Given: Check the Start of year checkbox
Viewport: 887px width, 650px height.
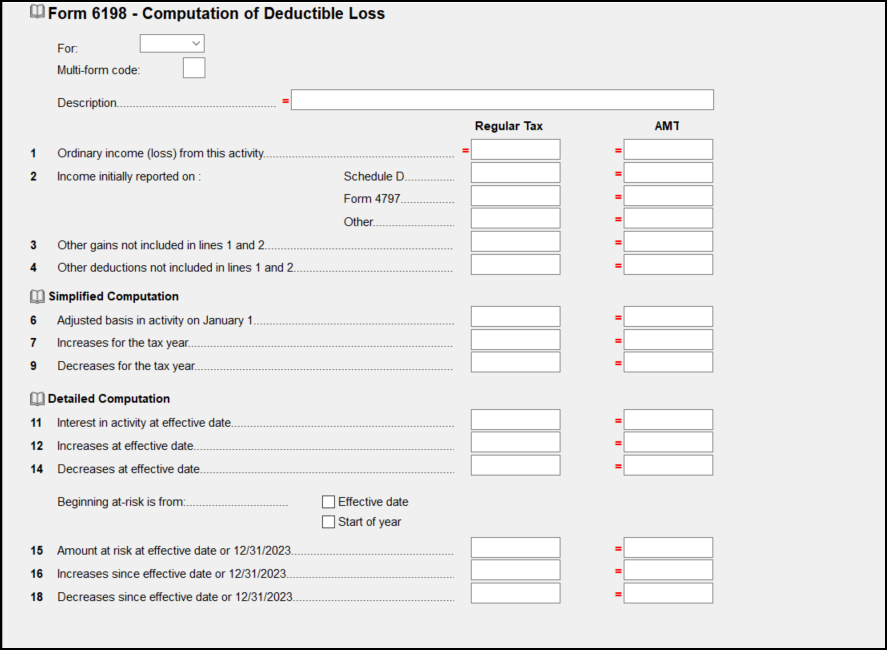Looking at the screenshot, I should 328,522.
